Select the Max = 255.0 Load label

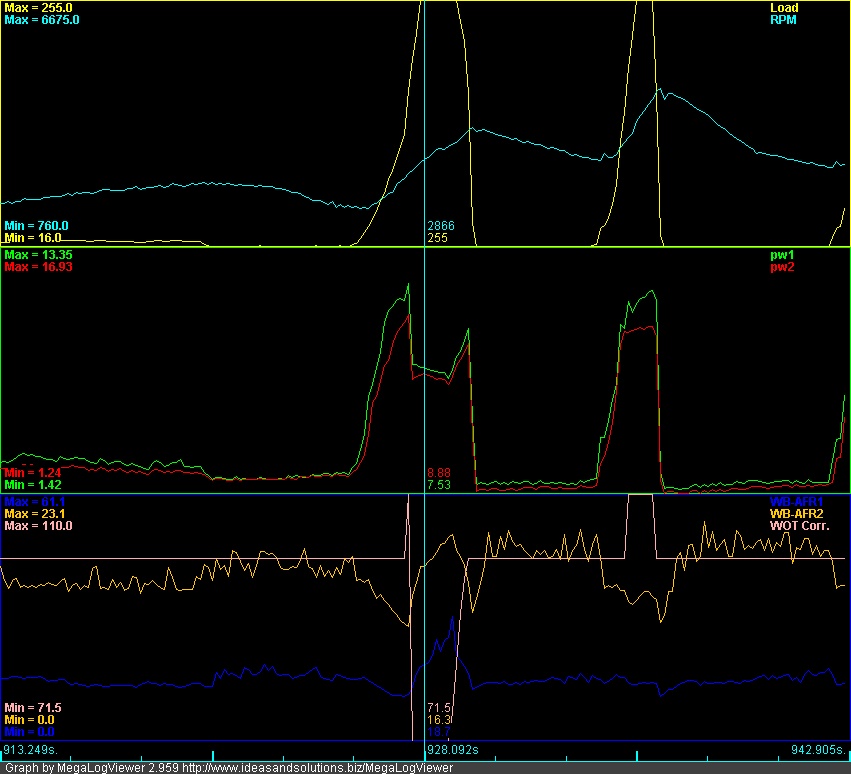pos(39,8)
